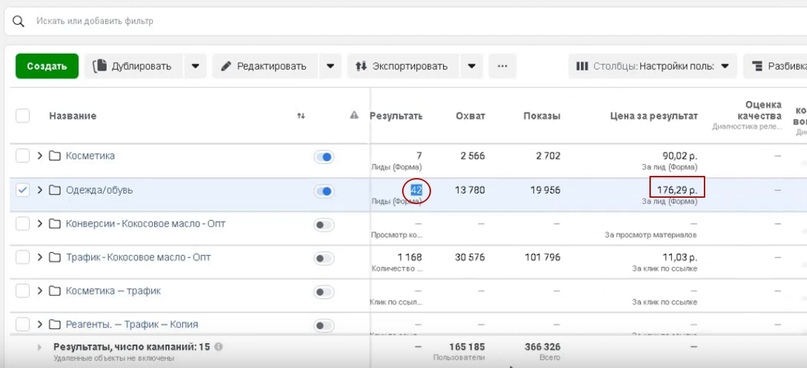This screenshot has height=368, width=807.
Task: Expand the Косметика campaign row
Action: tap(40, 156)
